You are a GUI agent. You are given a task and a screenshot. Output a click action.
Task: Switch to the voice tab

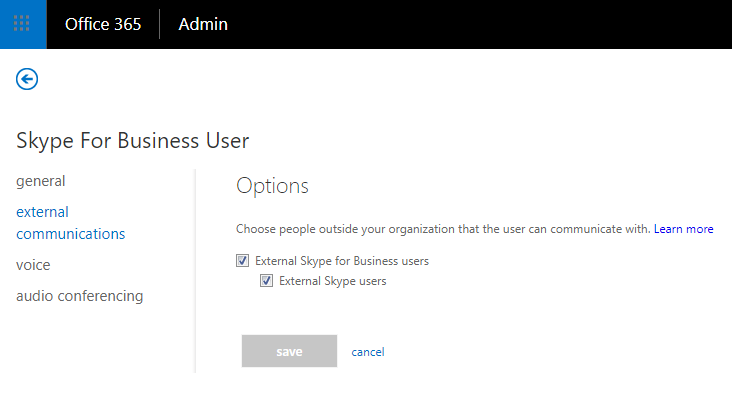pyautogui.click(x=33, y=265)
